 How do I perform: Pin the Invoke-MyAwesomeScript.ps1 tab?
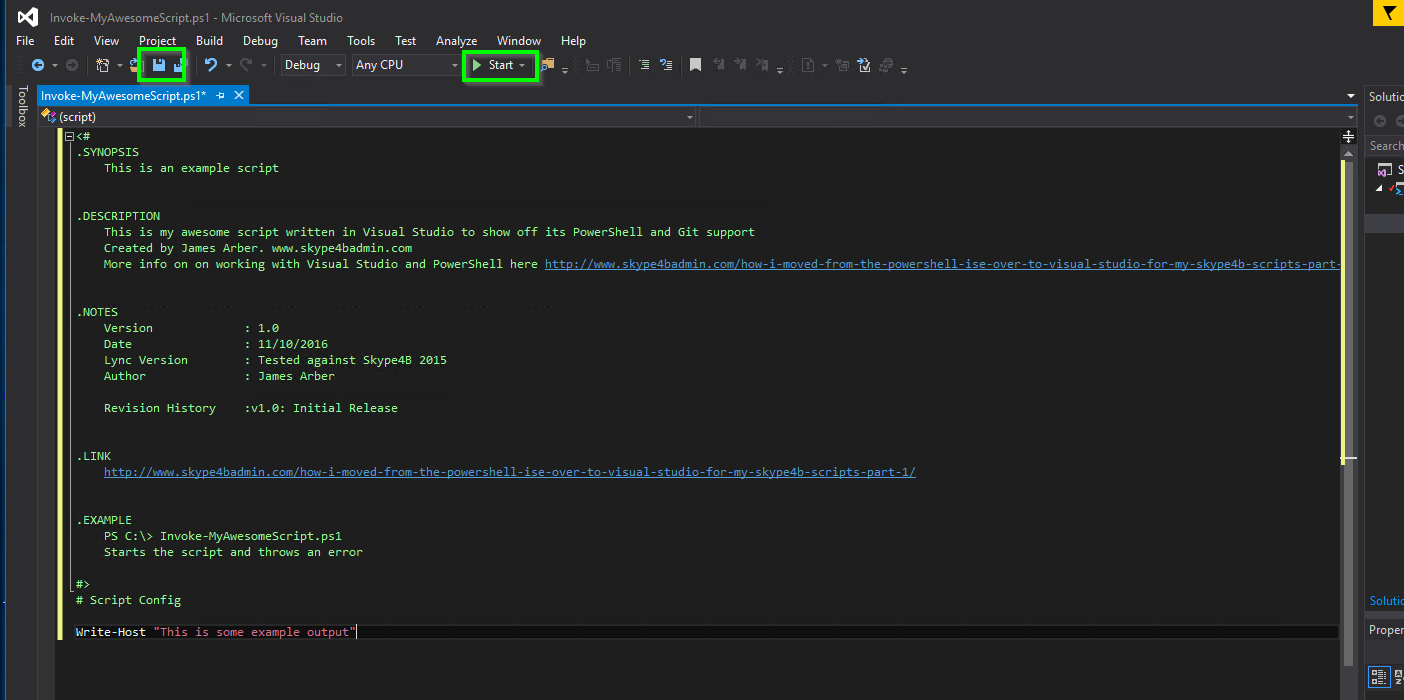point(221,96)
